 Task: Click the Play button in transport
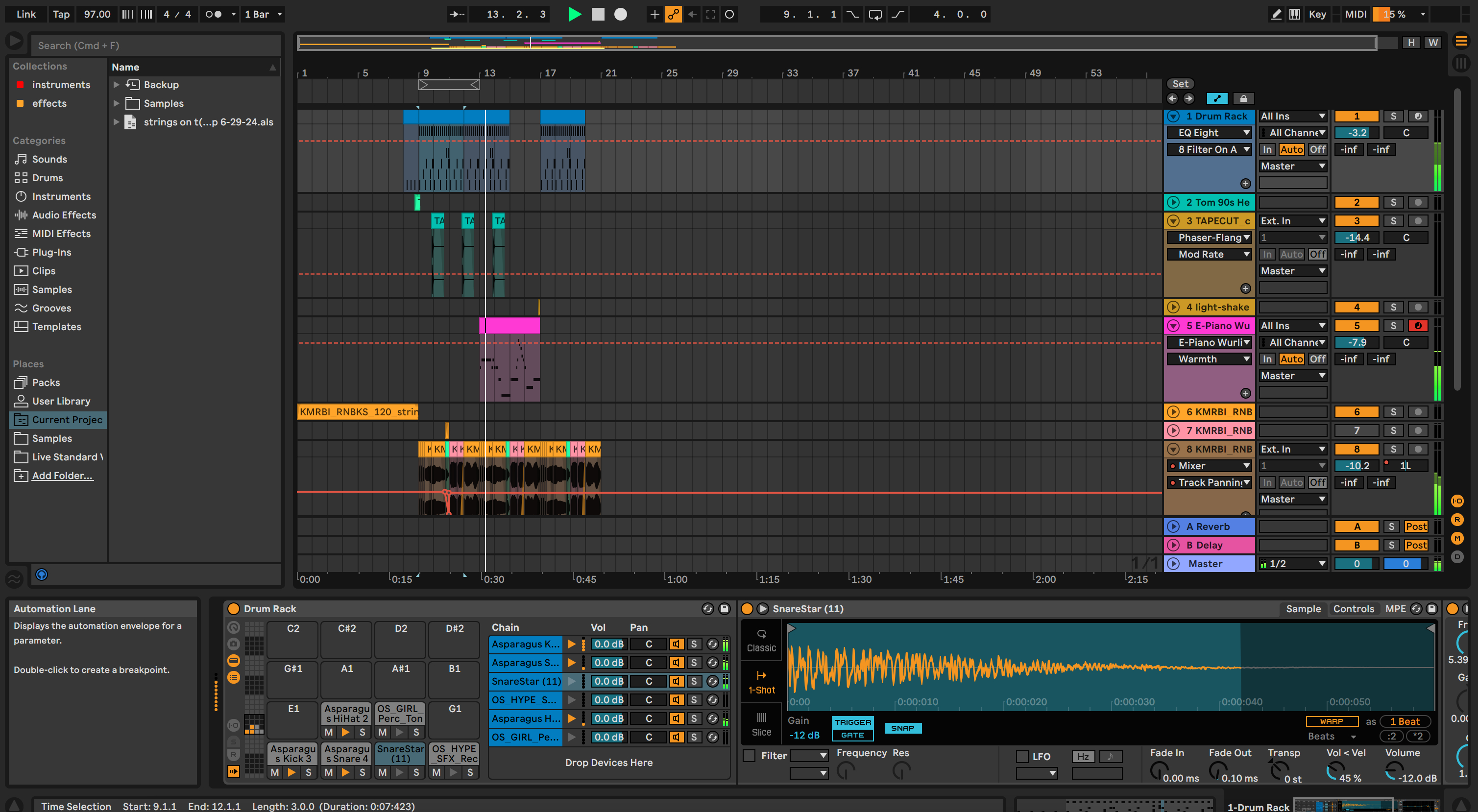click(574, 14)
